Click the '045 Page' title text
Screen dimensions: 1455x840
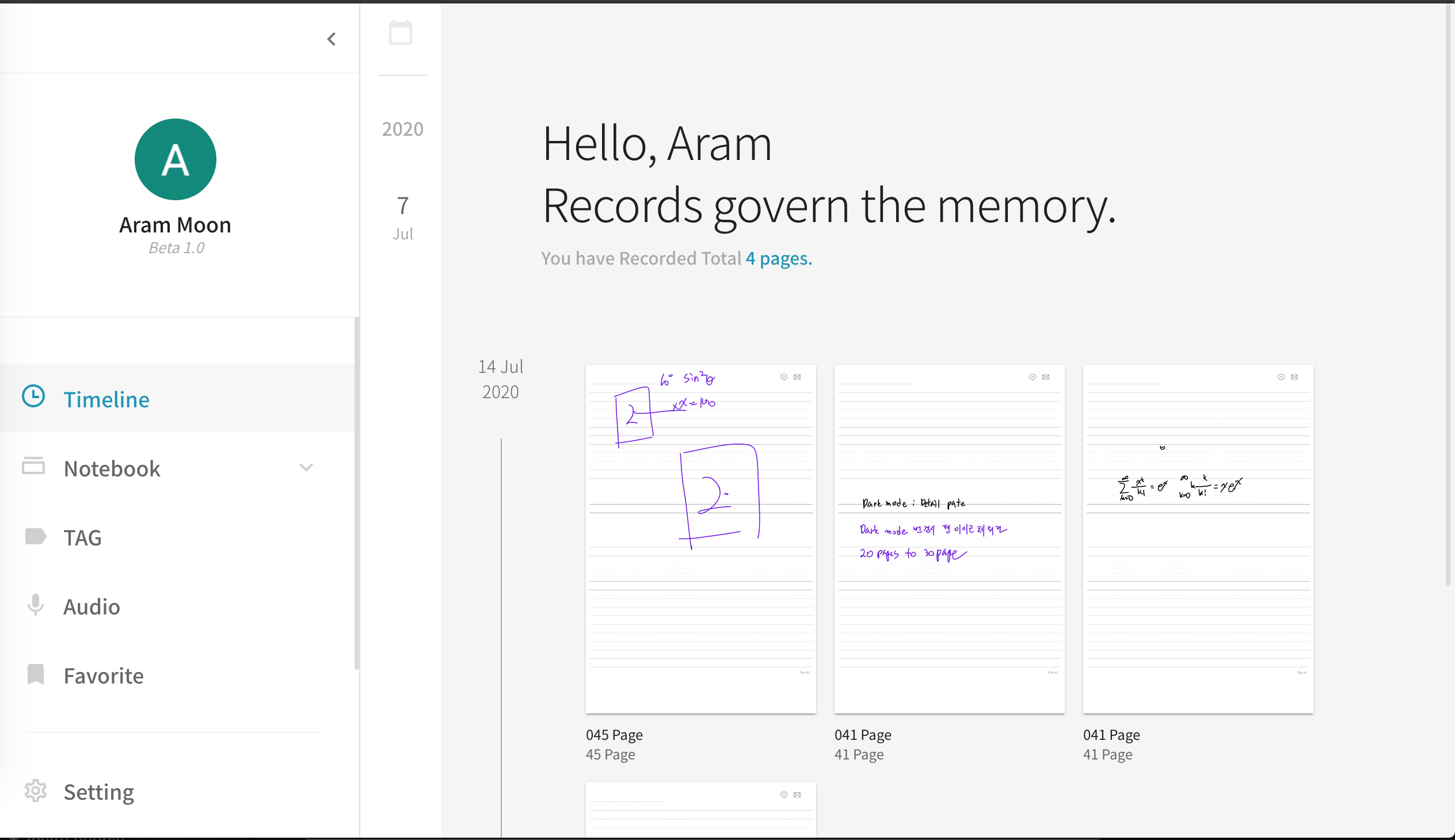tap(614, 734)
